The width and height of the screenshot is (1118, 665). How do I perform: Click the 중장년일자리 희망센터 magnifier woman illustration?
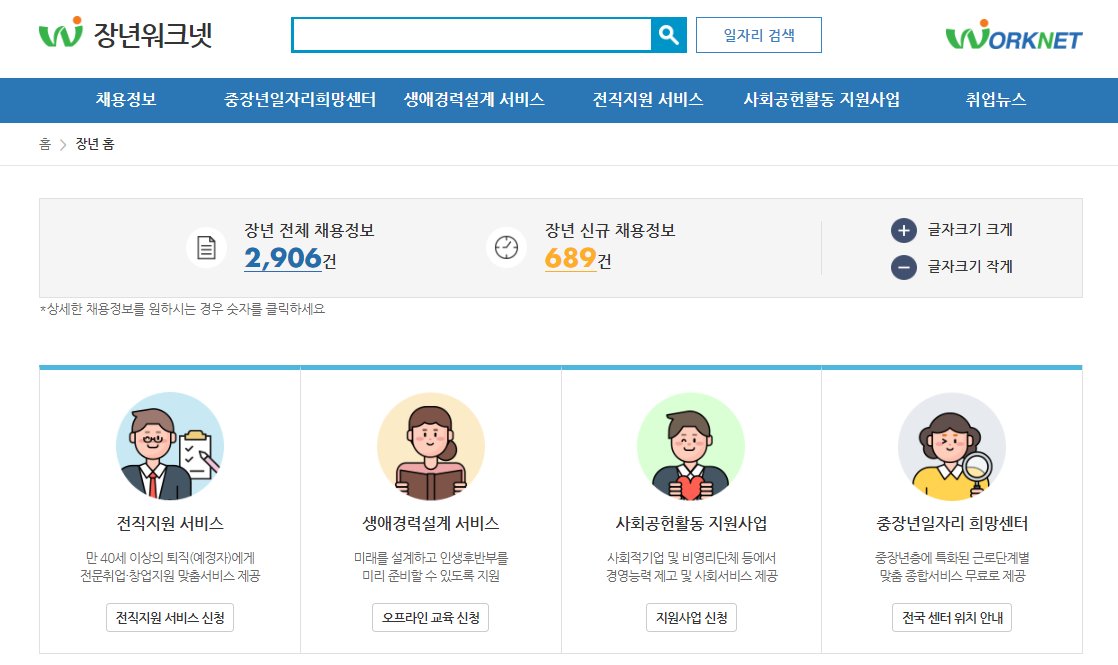pos(952,446)
